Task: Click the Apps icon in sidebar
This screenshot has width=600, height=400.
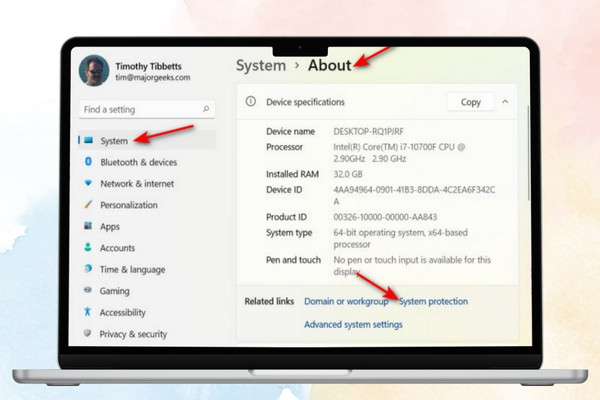Action: tap(88, 225)
